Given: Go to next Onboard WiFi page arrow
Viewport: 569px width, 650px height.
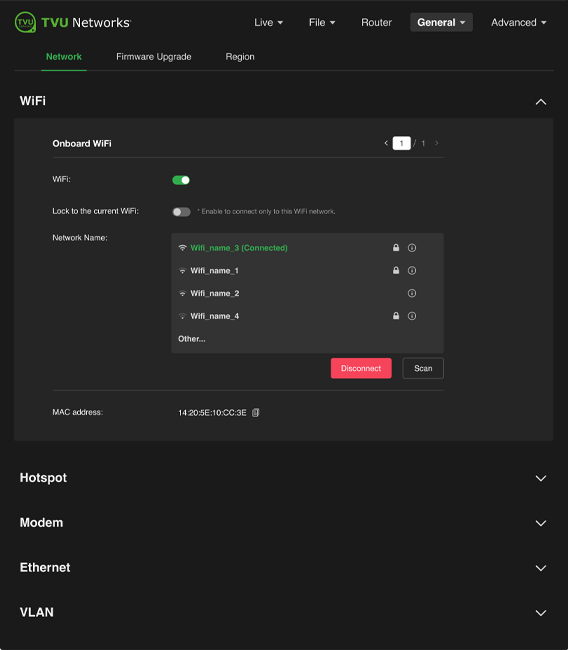Looking at the screenshot, I should pos(436,143).
